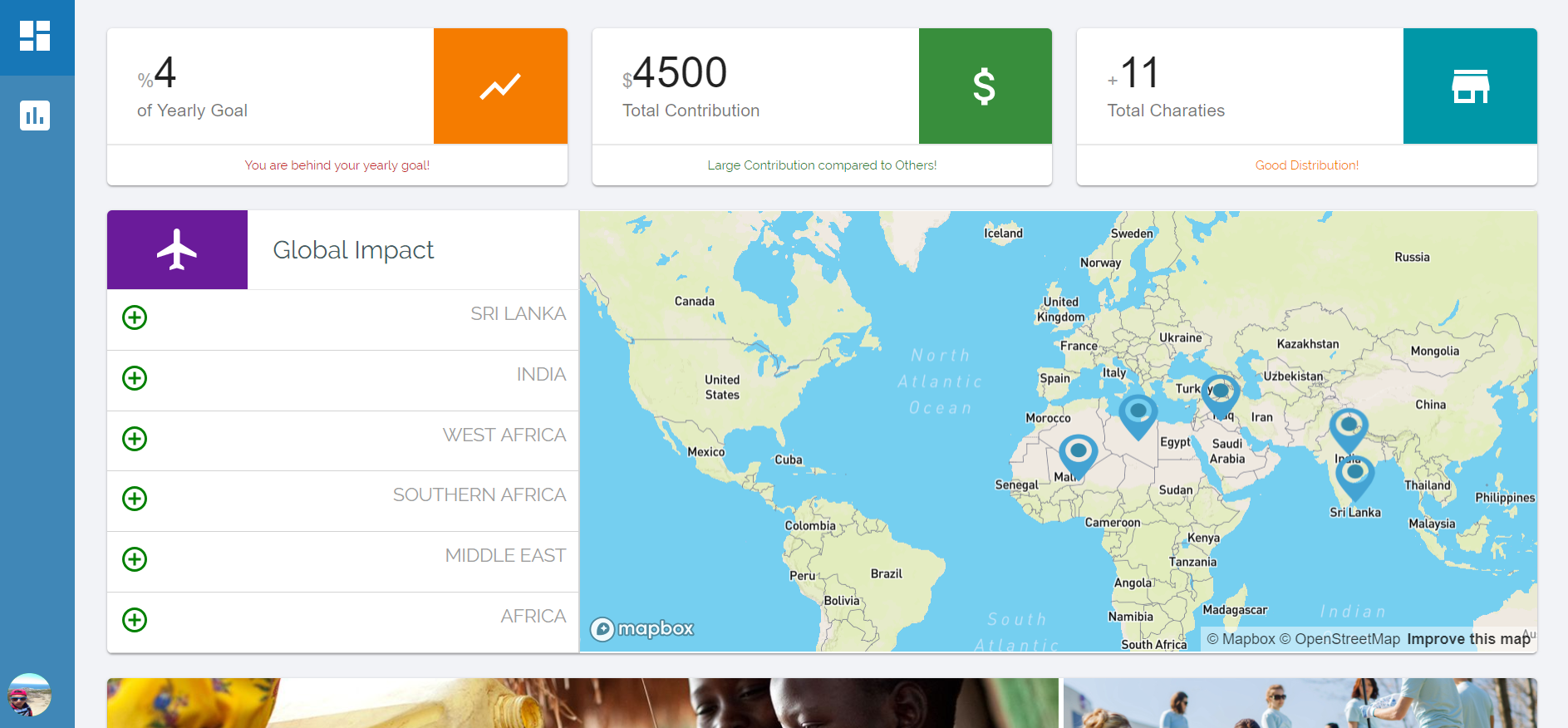Click the map pin over Sri Lanka
Viewport: 1568px width, 728px height.
[1354, 477]
